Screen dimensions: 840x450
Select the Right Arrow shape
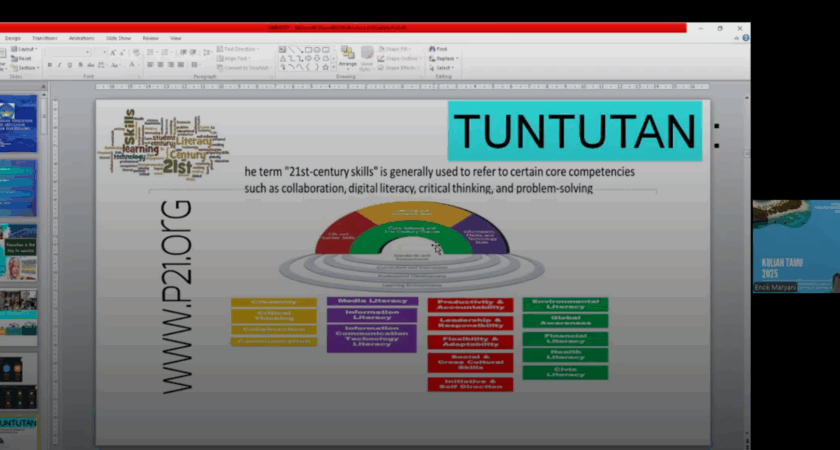(x=308, y=58)
